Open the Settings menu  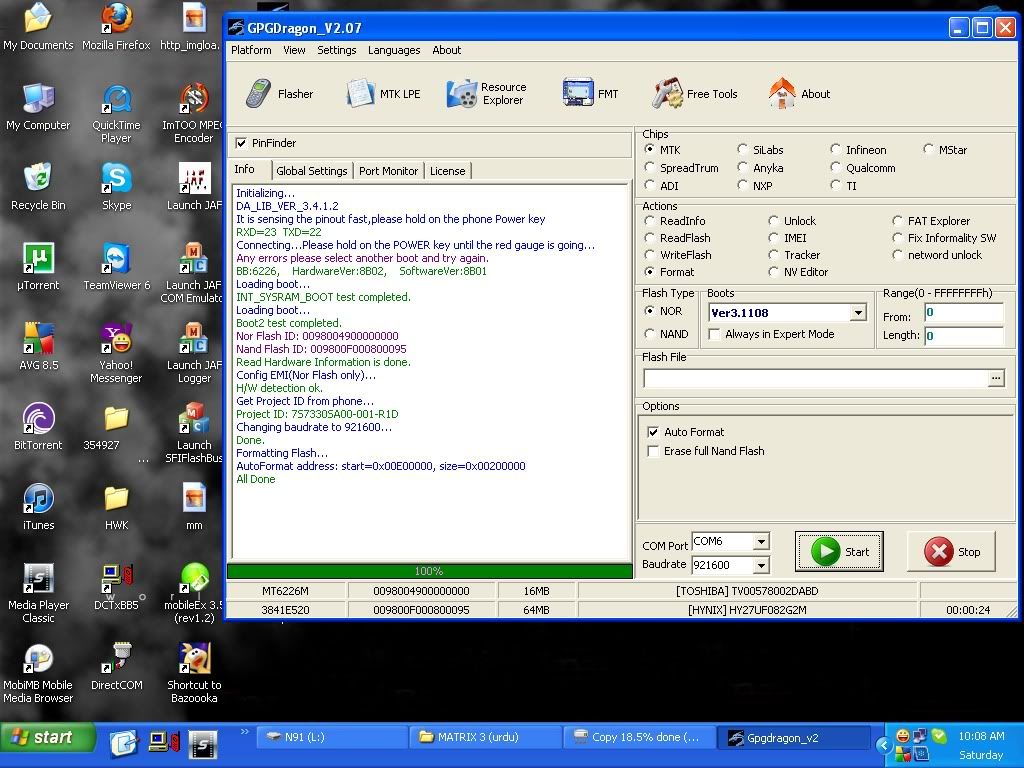[x=336, y=50]
